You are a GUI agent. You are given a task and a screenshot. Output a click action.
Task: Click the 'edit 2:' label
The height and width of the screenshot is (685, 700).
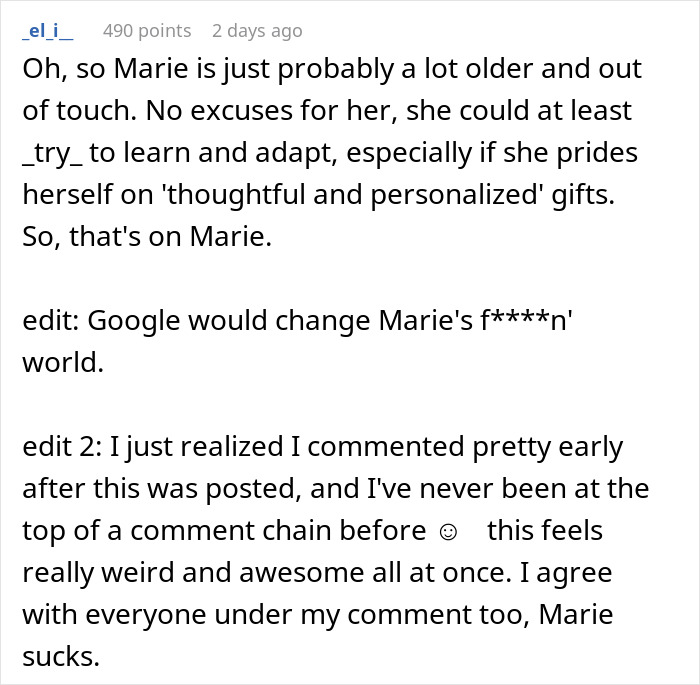(62, 446)
